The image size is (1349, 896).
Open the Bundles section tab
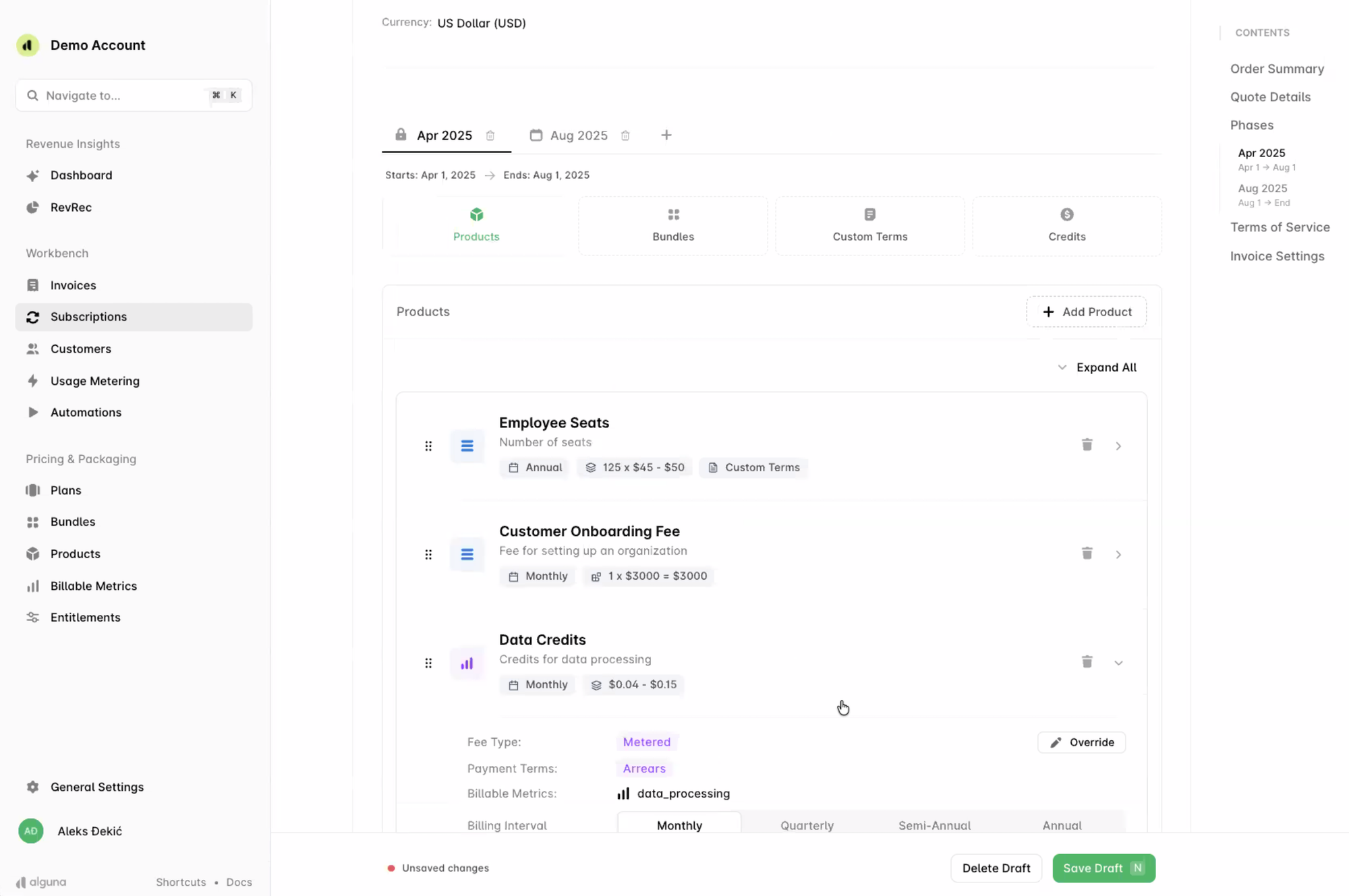click(672, 225)
